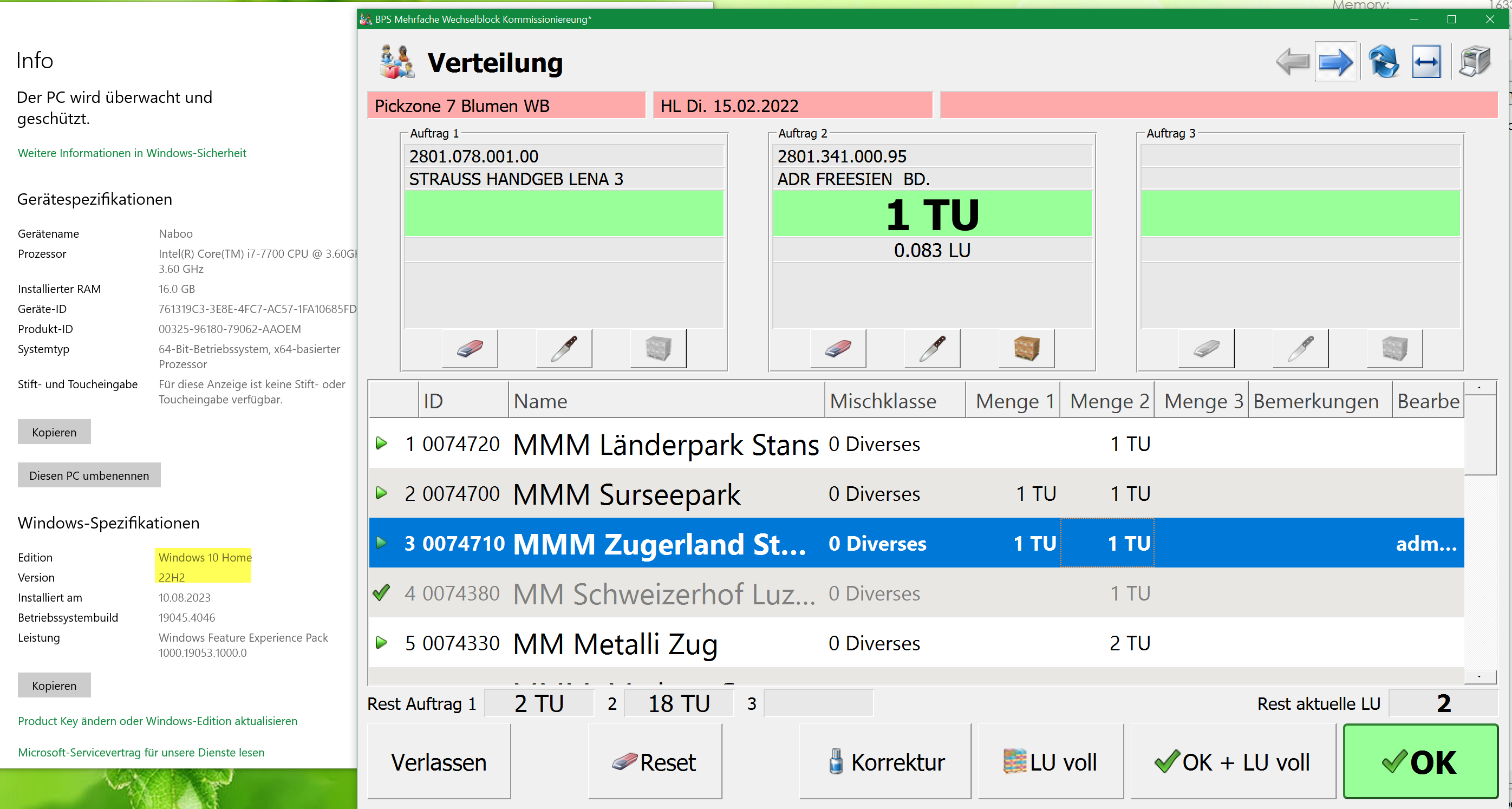Click the gray back arrow icon
Viewport: 1512px width, 809px height.
pos(1293,62)
